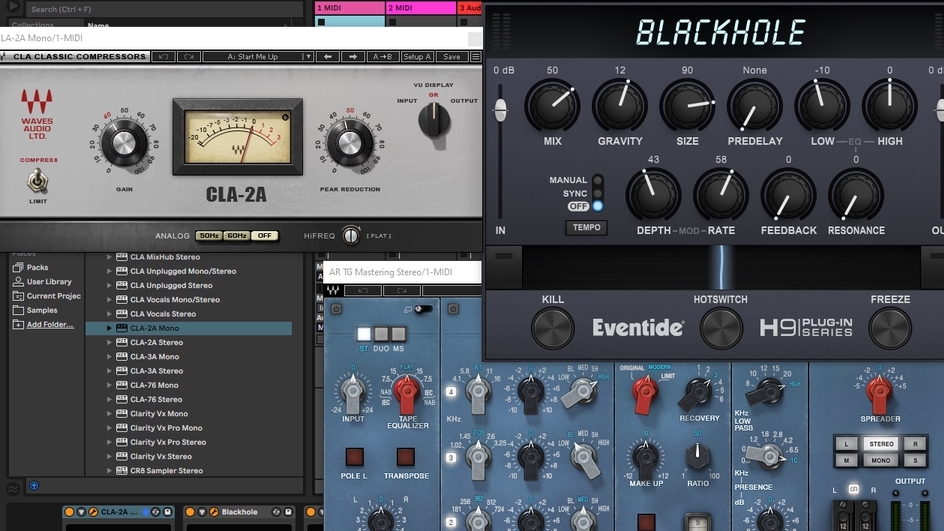The height and width of the screenshot is (531, 944).
Task: Click the Blackhole ribbon morph strip
Action: (x=721, y=267)
